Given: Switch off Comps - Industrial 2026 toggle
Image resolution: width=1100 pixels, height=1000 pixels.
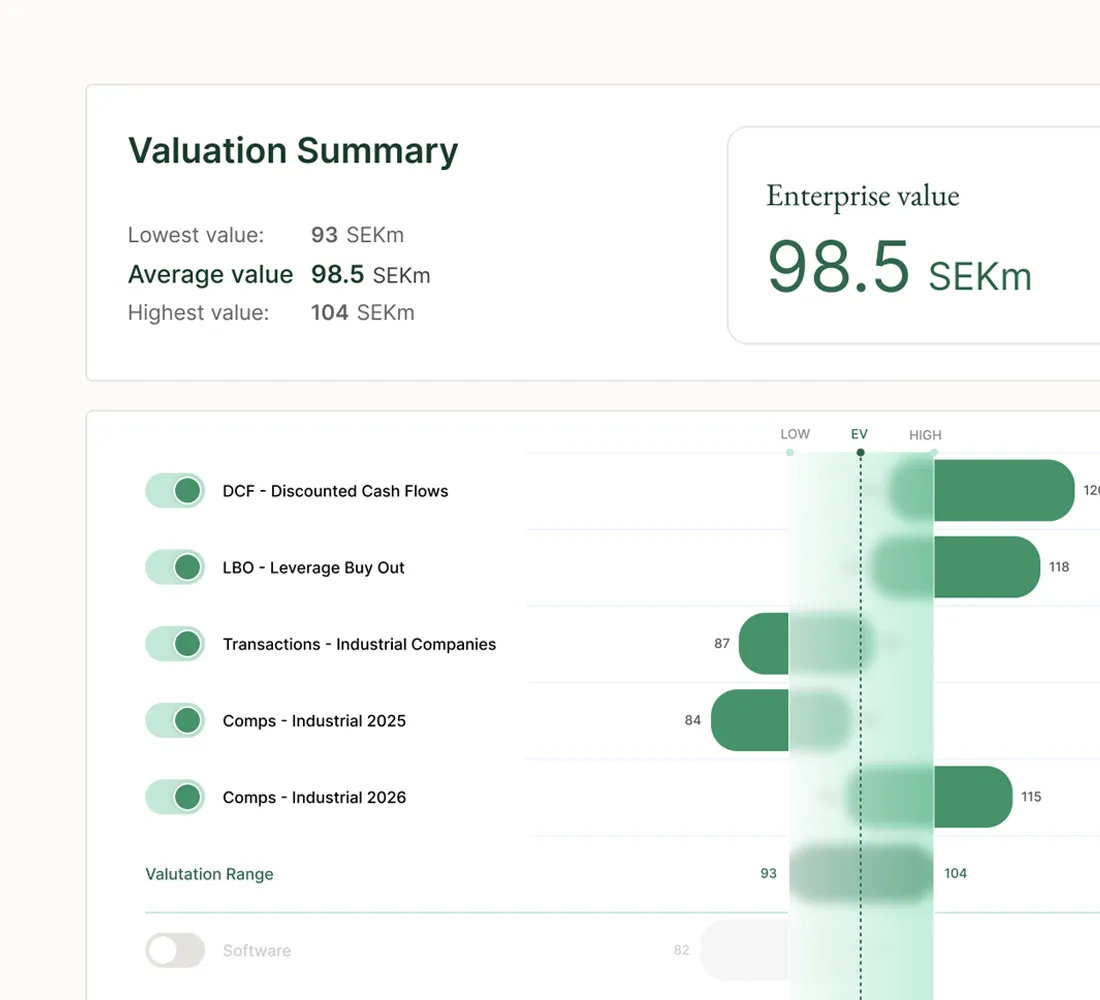Looking at the screenshot, I should [175, 796].
